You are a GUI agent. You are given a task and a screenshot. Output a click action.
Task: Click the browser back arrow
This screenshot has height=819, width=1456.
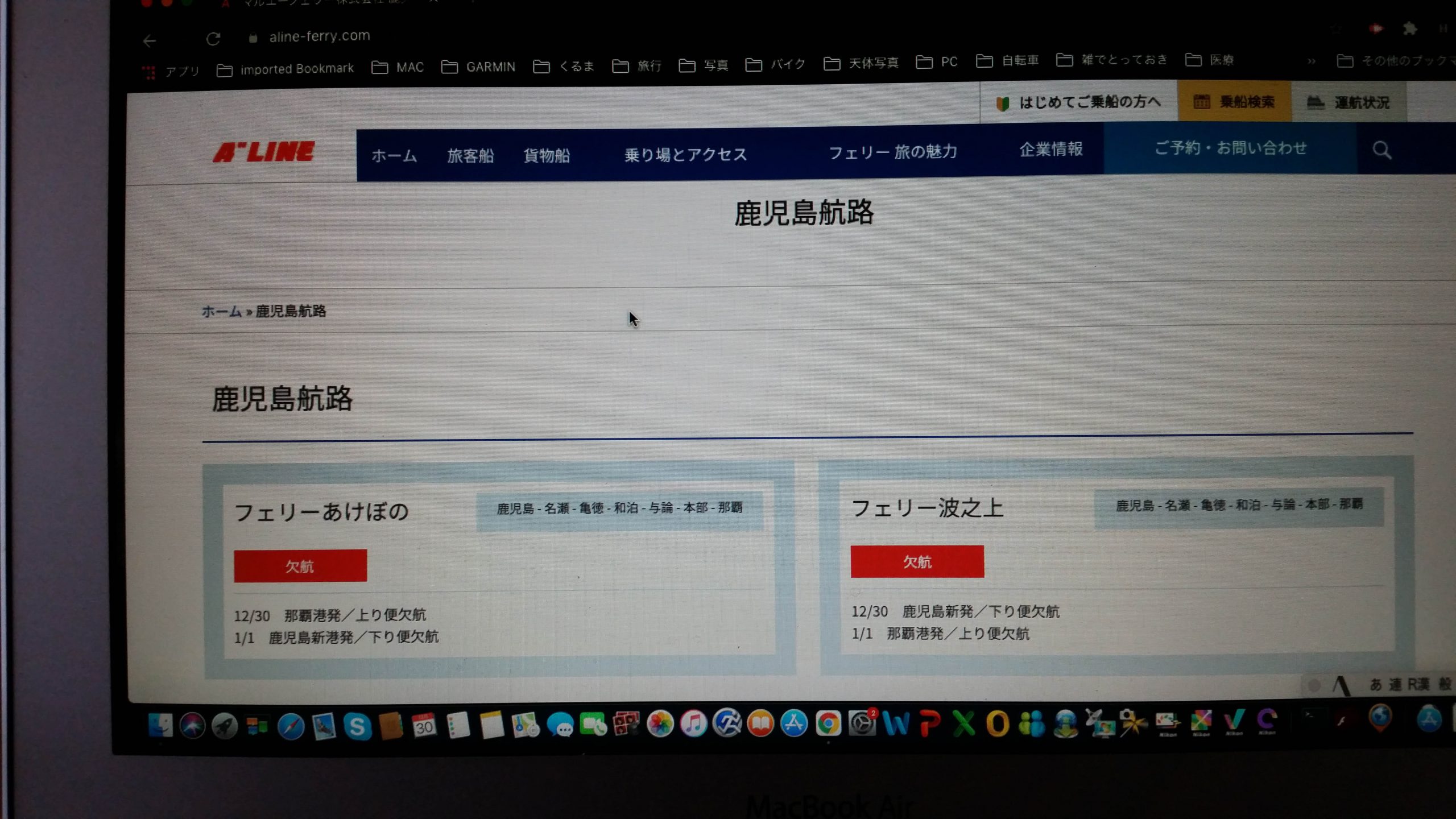(x=150, y=40)
